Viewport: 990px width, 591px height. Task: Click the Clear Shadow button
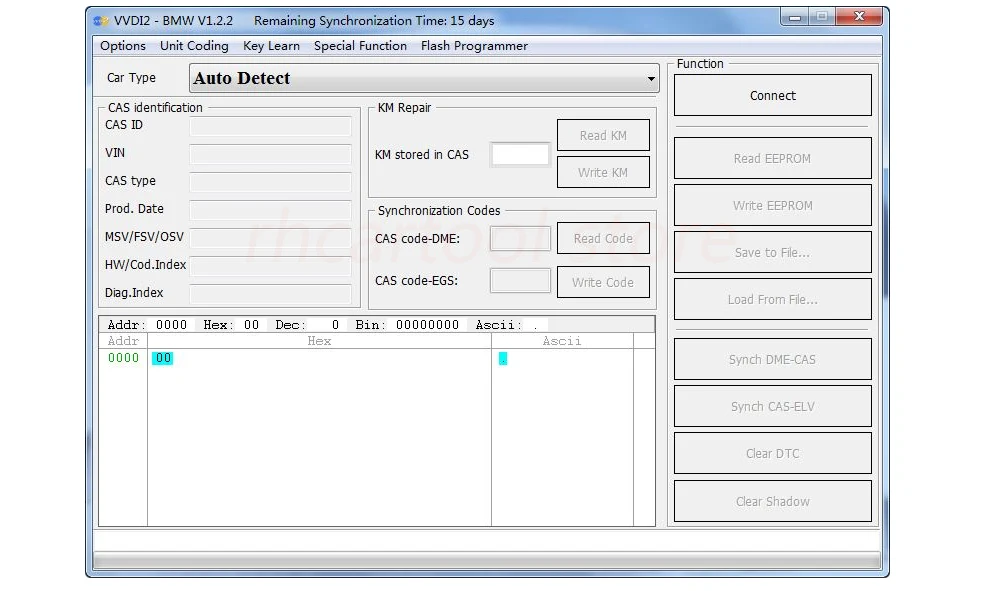click(773, 501)
